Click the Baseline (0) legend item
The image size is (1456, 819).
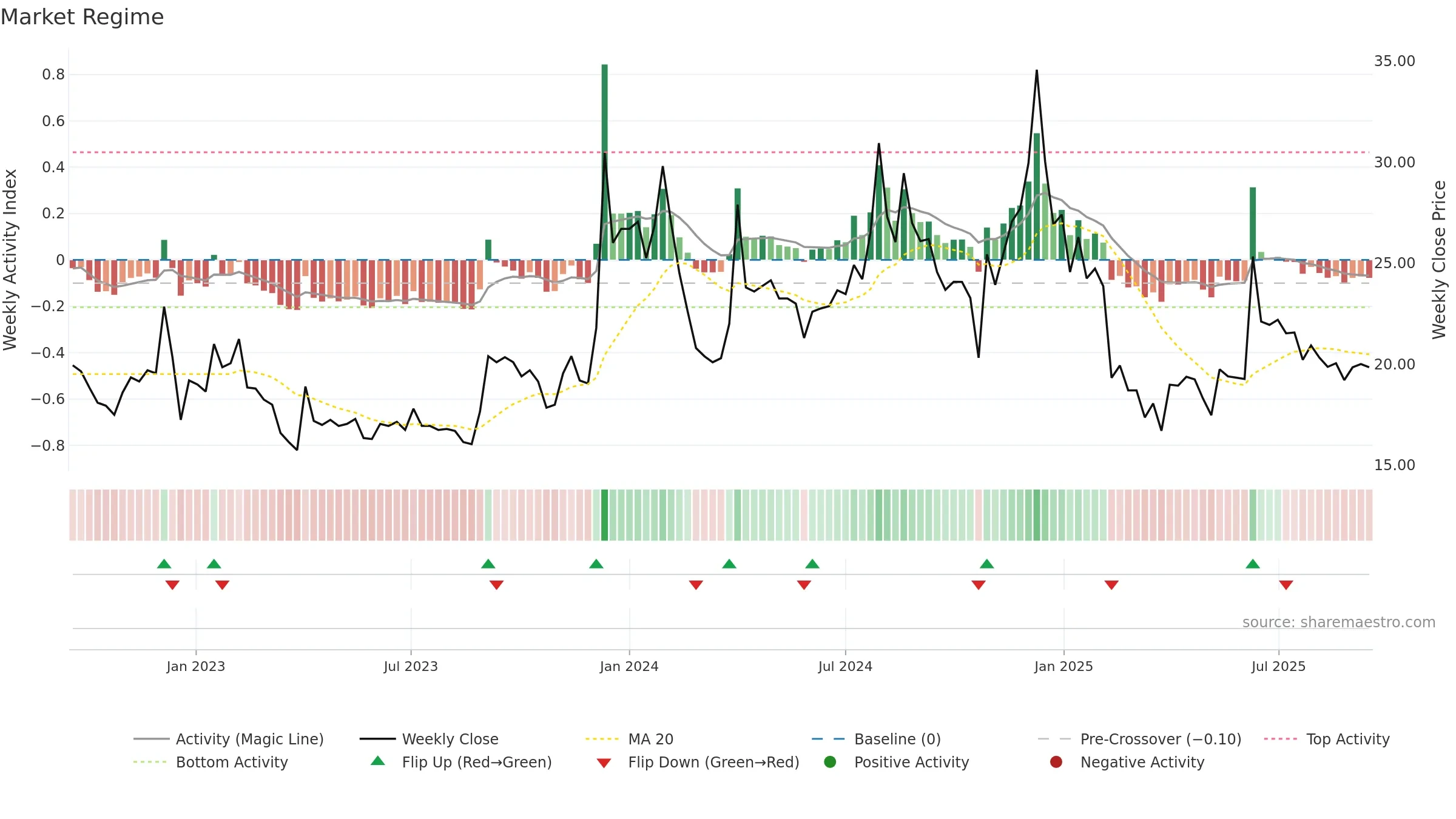coord(876,739)
